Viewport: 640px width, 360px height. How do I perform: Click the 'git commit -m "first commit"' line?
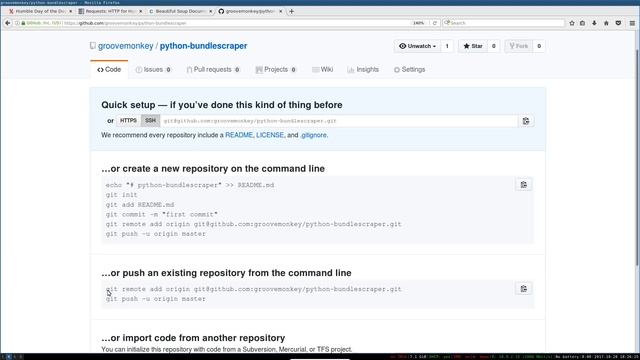(x=162, y=215)
